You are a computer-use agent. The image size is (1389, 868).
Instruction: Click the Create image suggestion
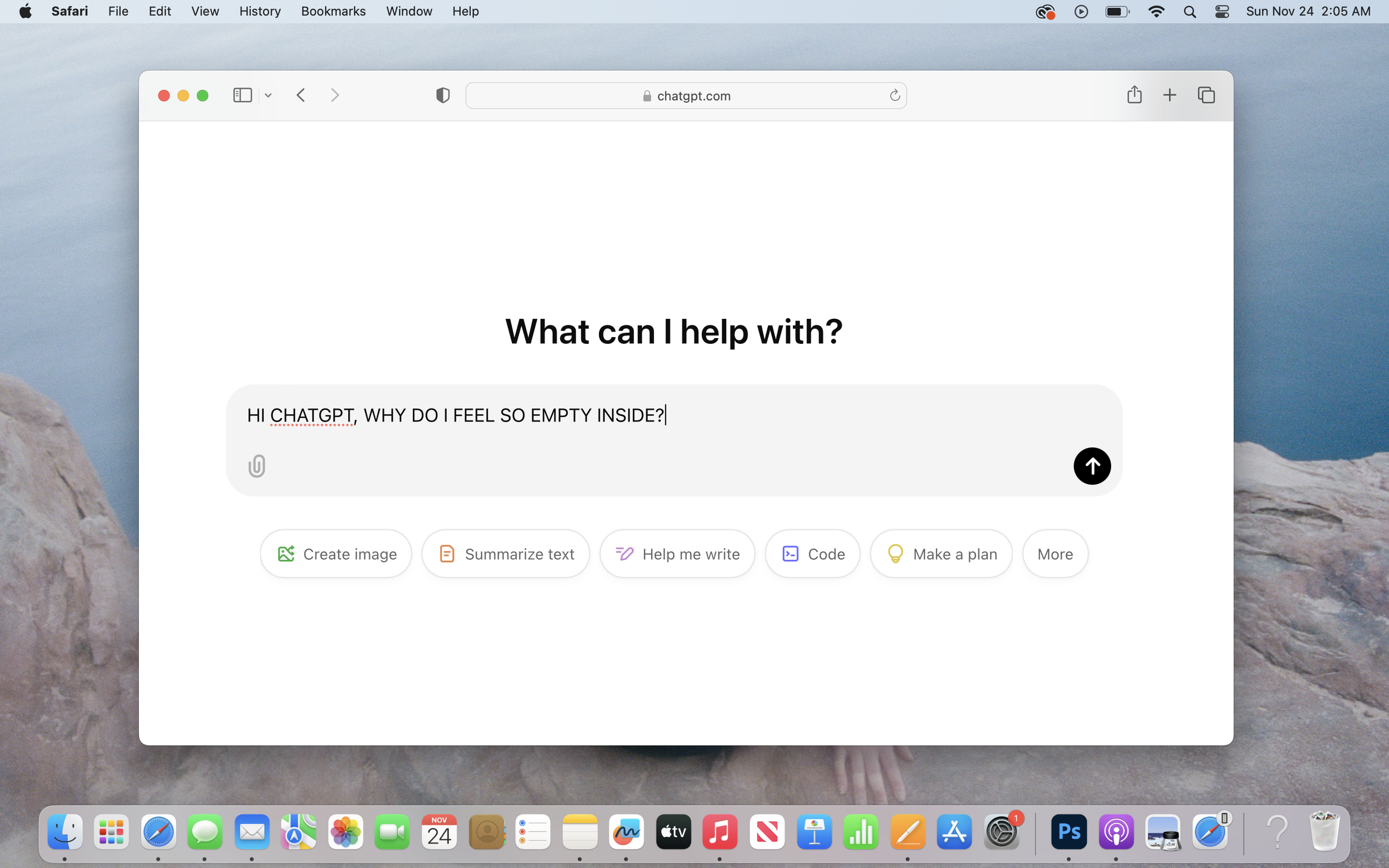click(336, 554)
